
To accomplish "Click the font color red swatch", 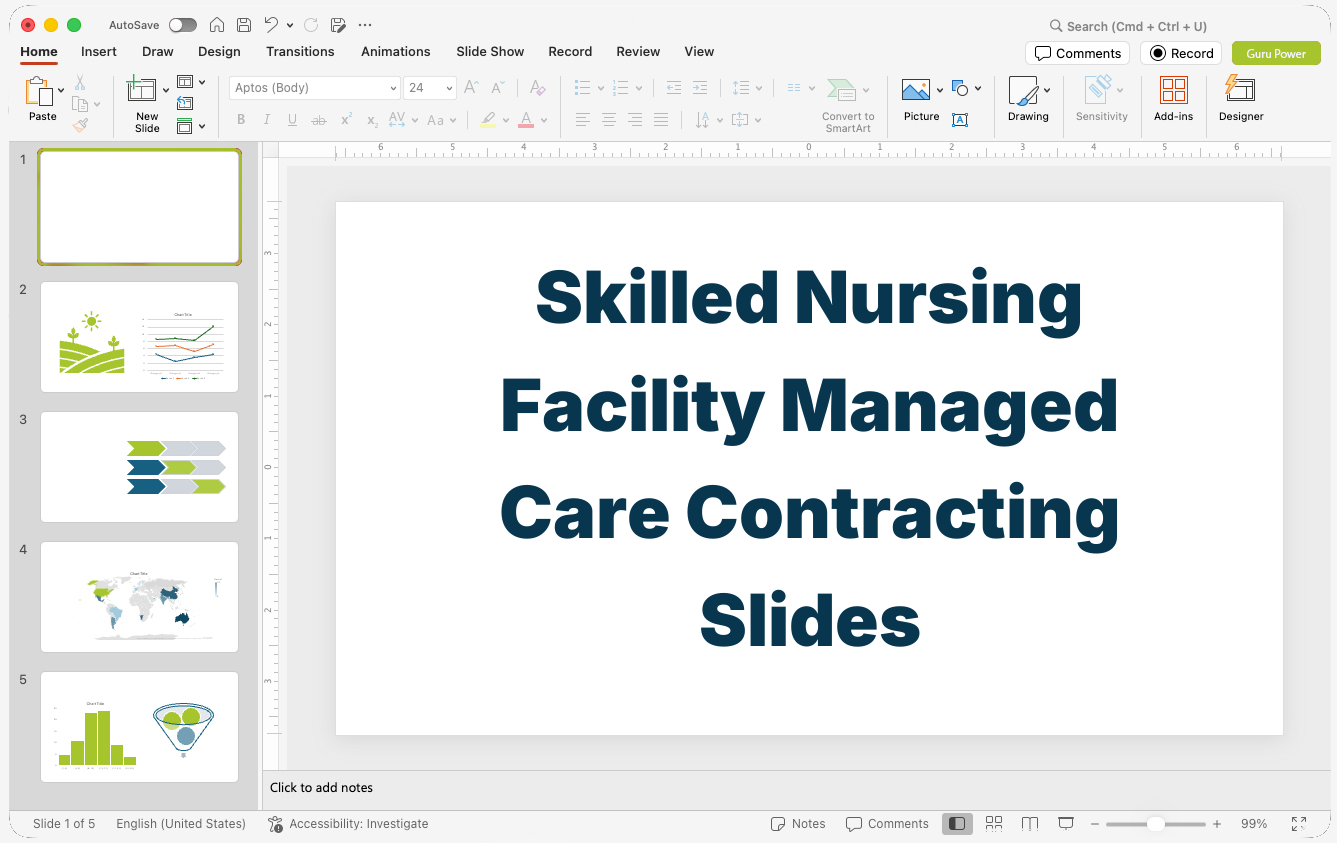I will (526, 120).
